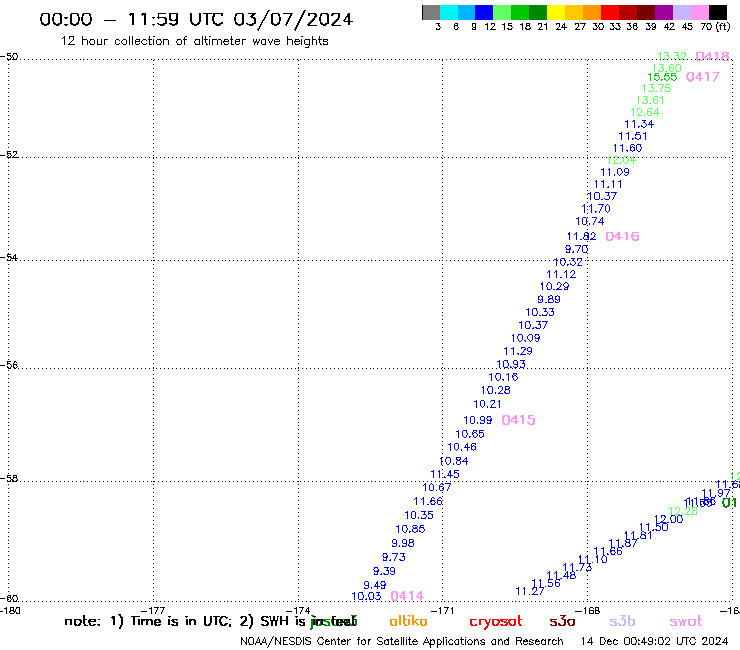Select the wave height 10.84
The width and height of the screenshot is (740, 650).
coord(454,461)
